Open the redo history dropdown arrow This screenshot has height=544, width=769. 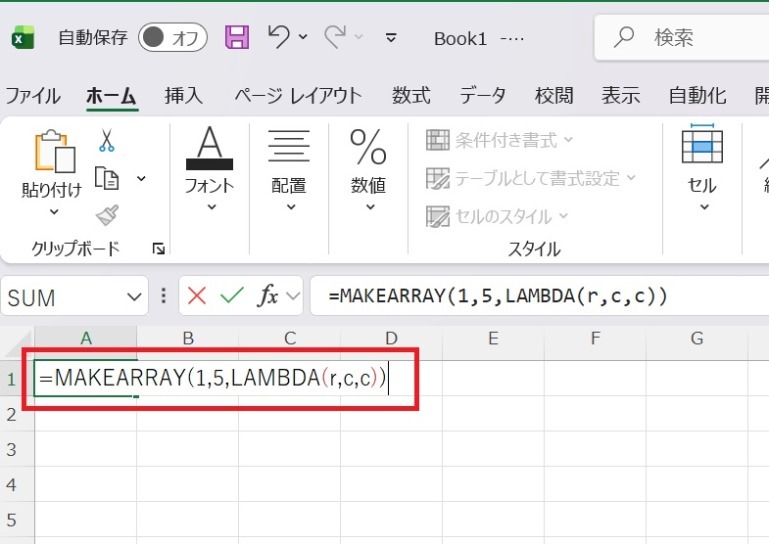[359, 37]
